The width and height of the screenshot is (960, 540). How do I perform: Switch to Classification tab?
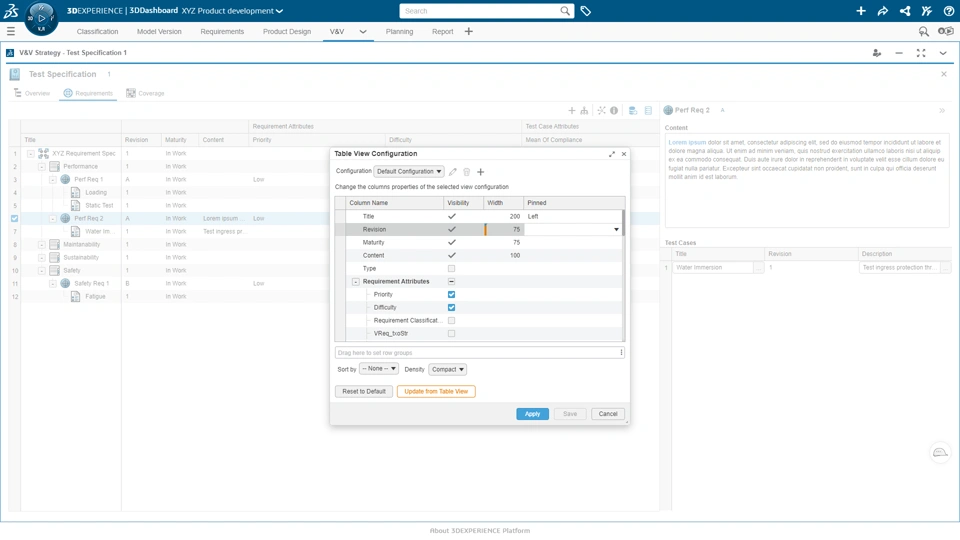pos(97,31)
